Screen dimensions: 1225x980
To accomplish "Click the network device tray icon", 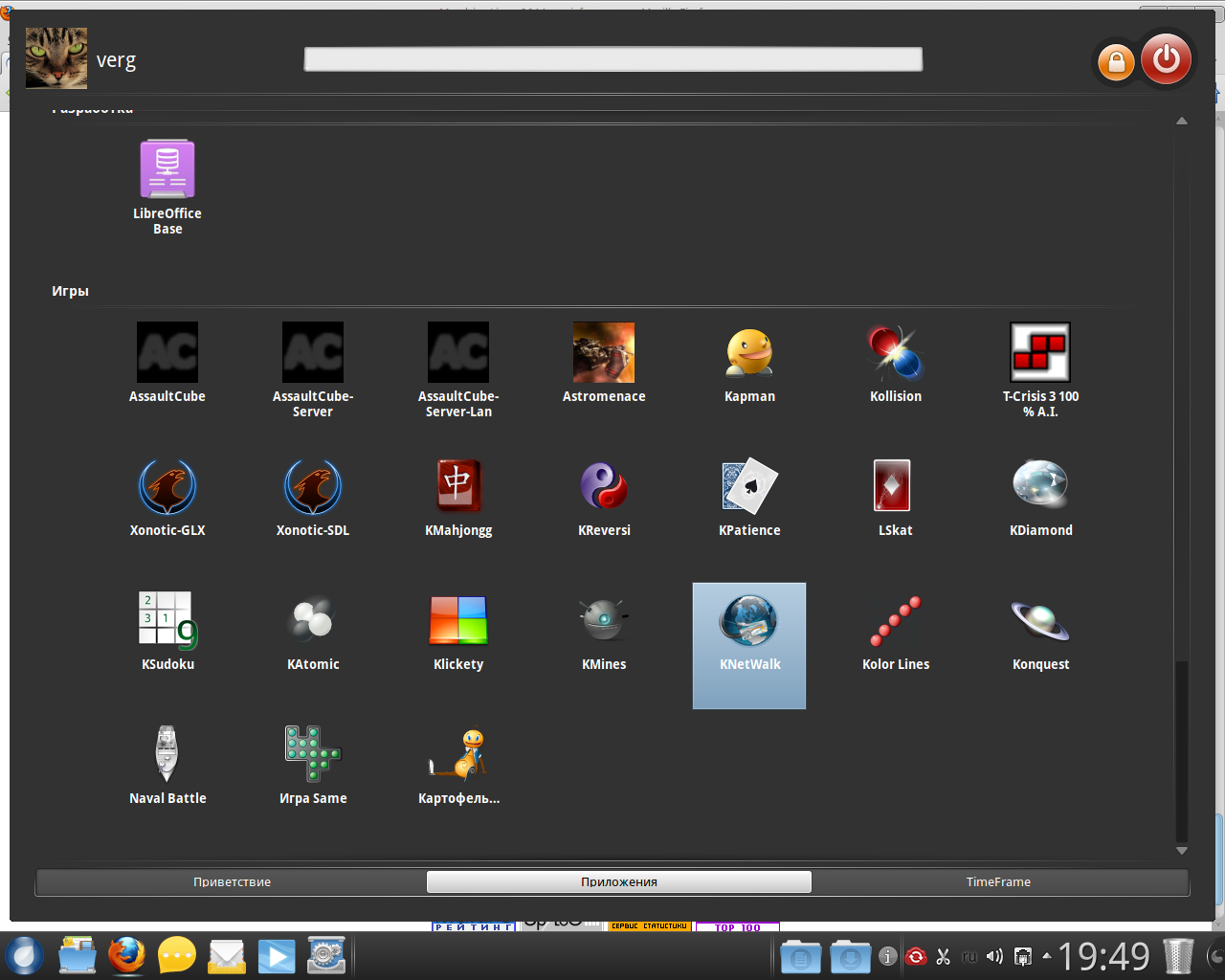I will click(x=1022, y=956).
